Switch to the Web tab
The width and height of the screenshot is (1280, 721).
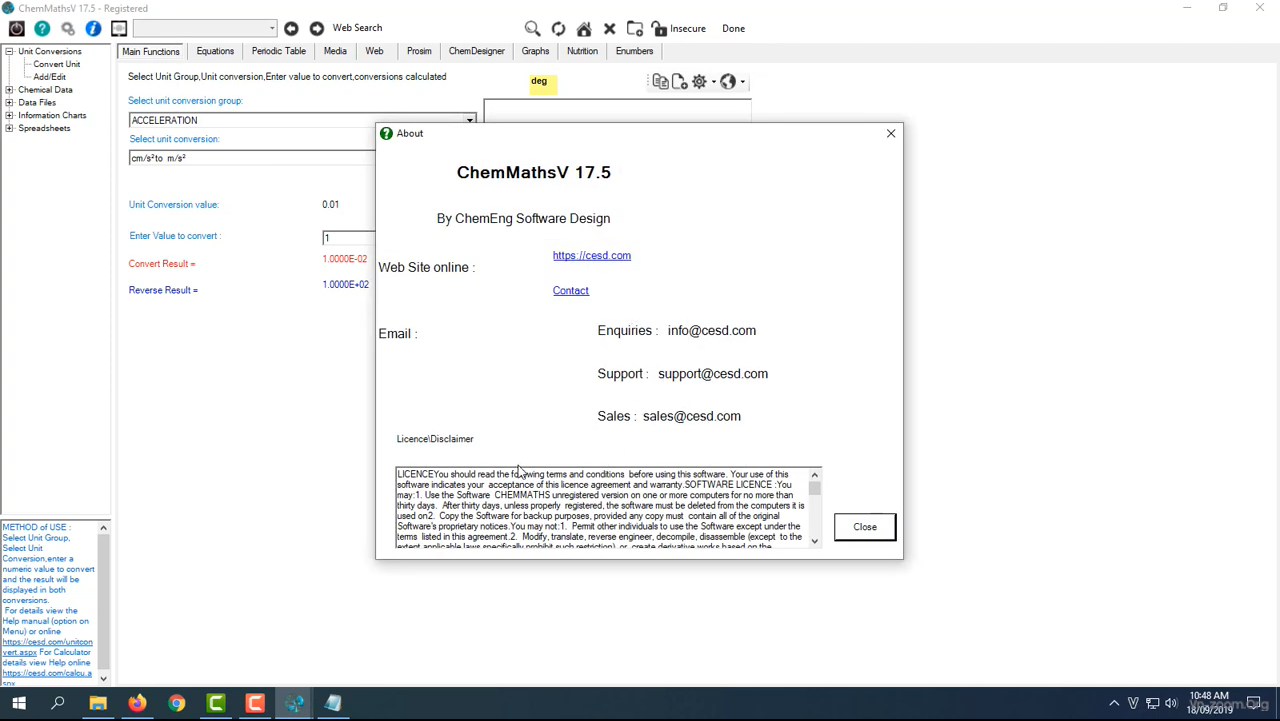click(374, 51)
